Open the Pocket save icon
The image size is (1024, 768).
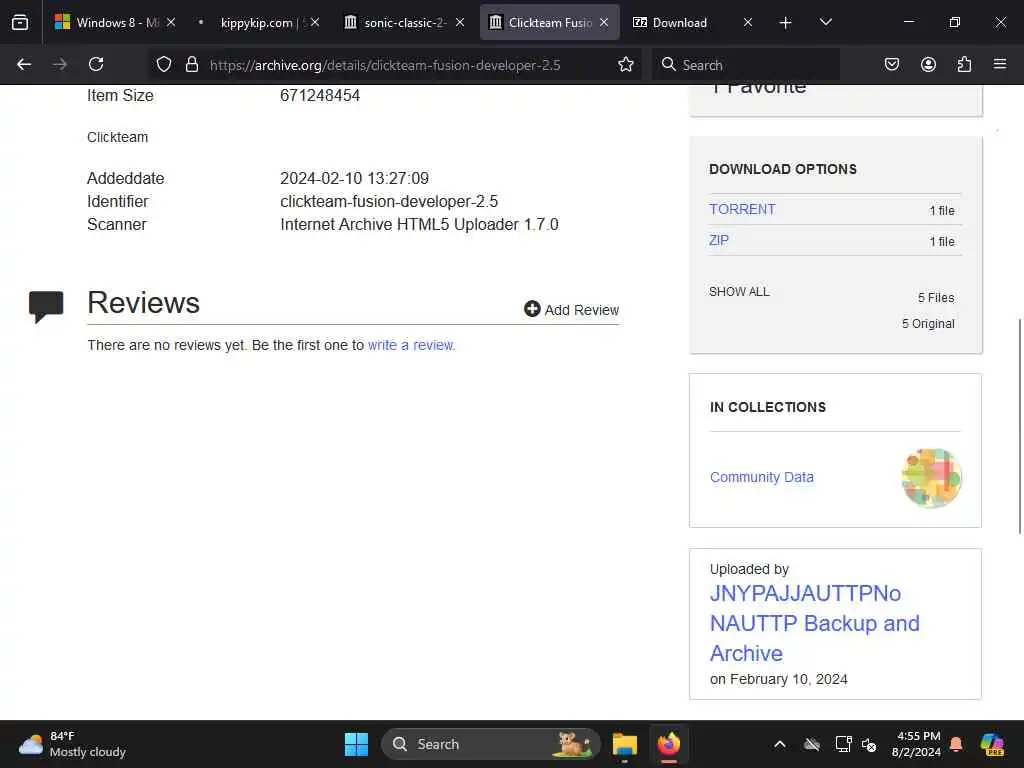[x=891, y=64]
